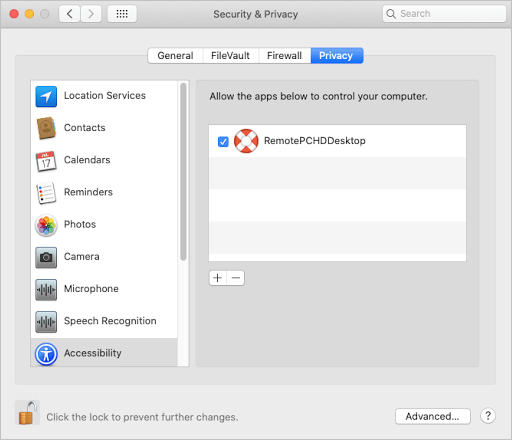The height and width of the screenshot is (440, 512).
Task: Select the Camera icon in the list
Action: [x=46, y=257]
